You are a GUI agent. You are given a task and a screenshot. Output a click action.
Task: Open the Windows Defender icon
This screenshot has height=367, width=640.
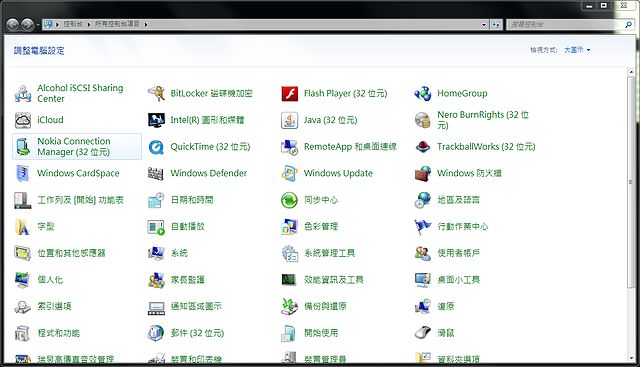[156, 173]
